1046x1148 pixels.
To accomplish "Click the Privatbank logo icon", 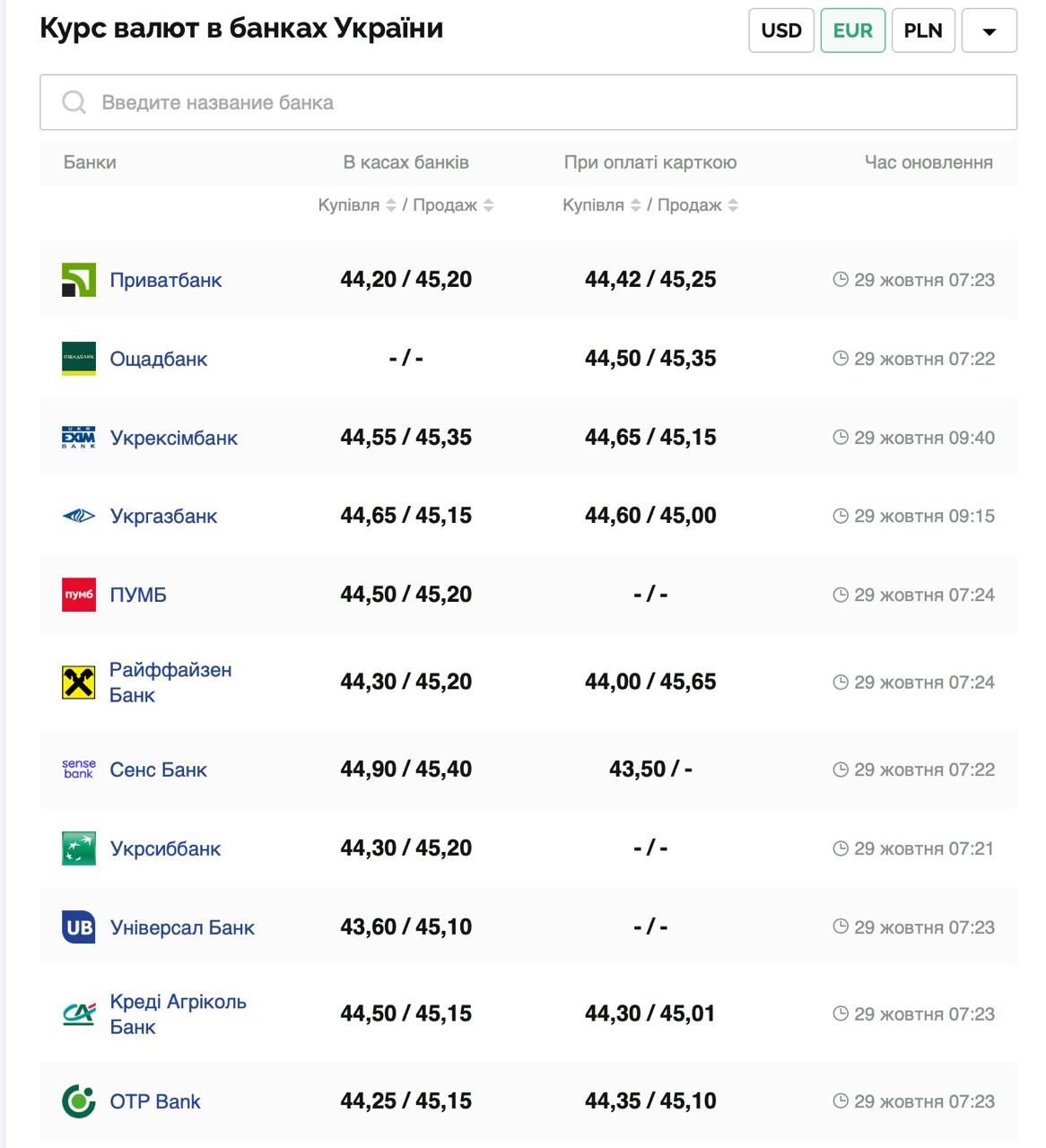I will (x=78, y=280).
